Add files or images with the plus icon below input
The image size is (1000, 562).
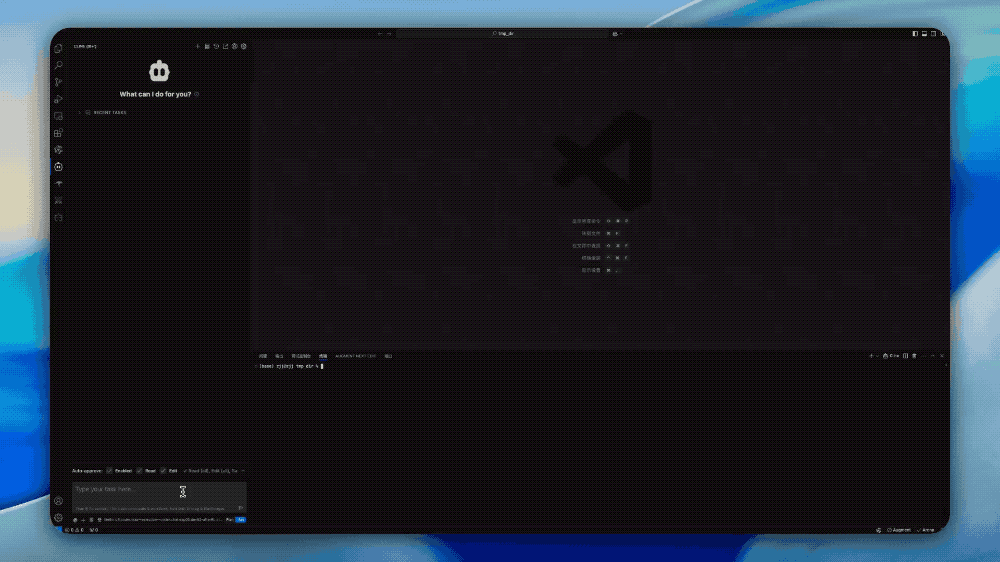(83, 520)
